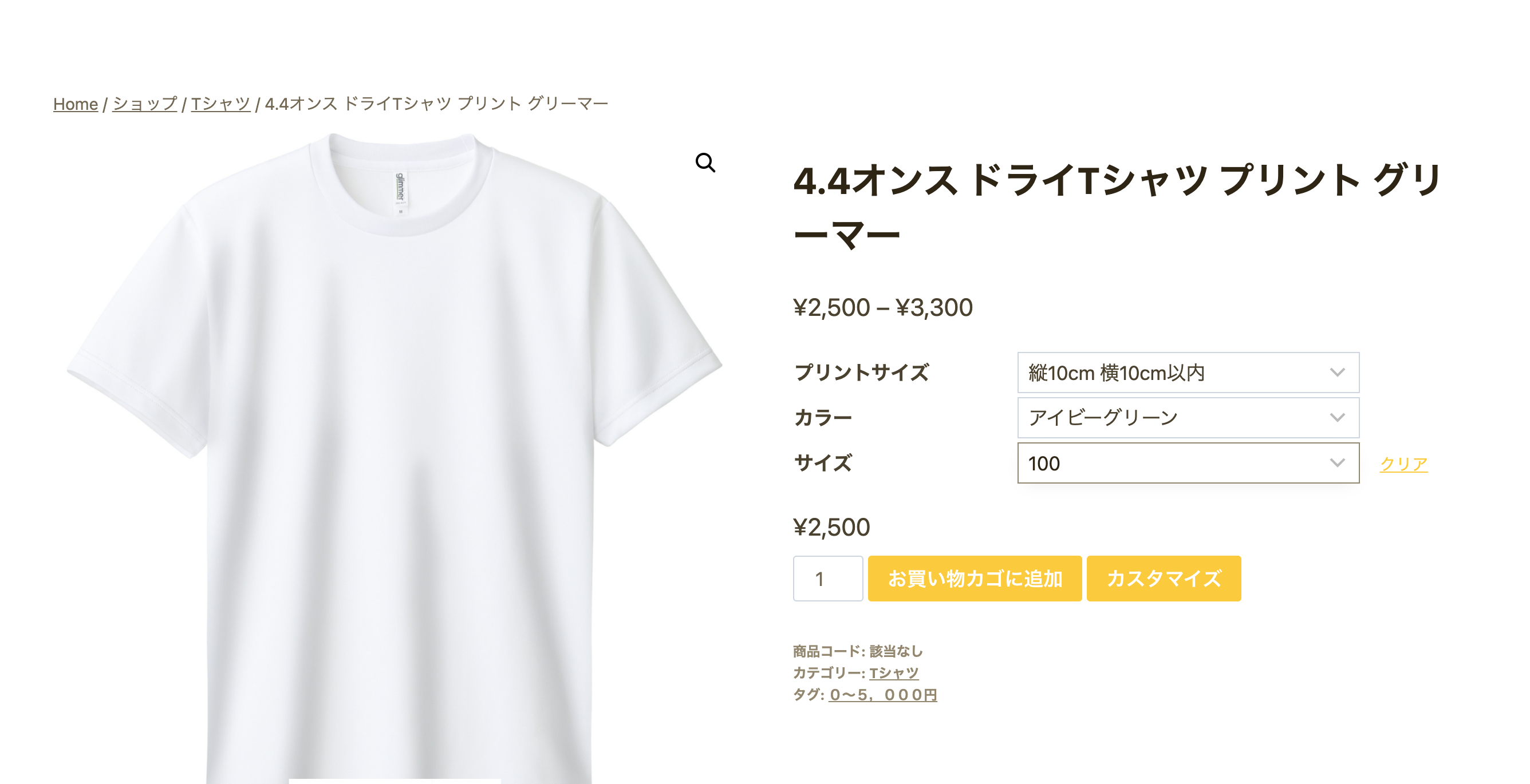Click the glimmer neck label on shirt
1530x784 pixels.
400,191
